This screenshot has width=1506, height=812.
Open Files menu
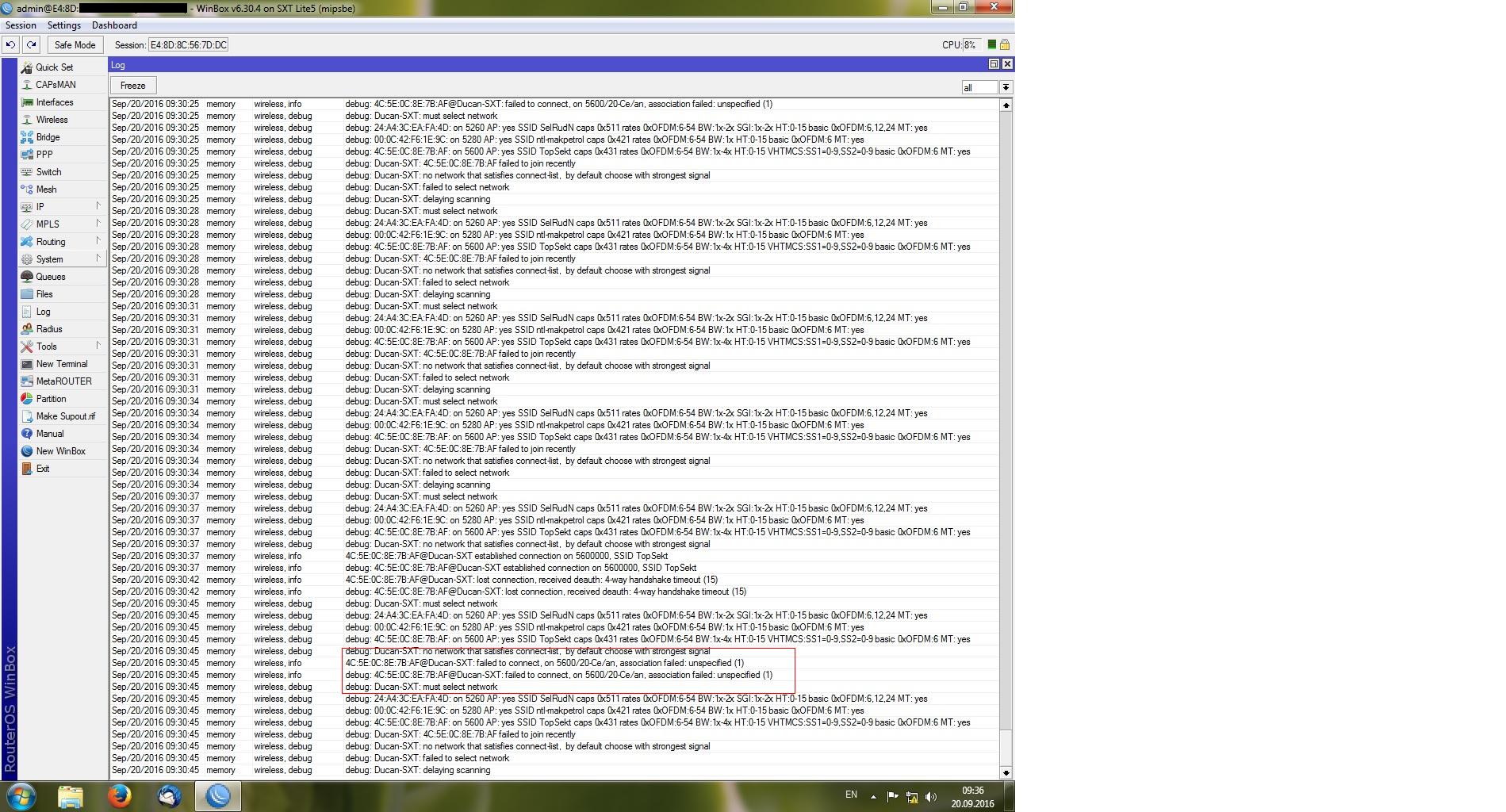[x=44, y=294]
